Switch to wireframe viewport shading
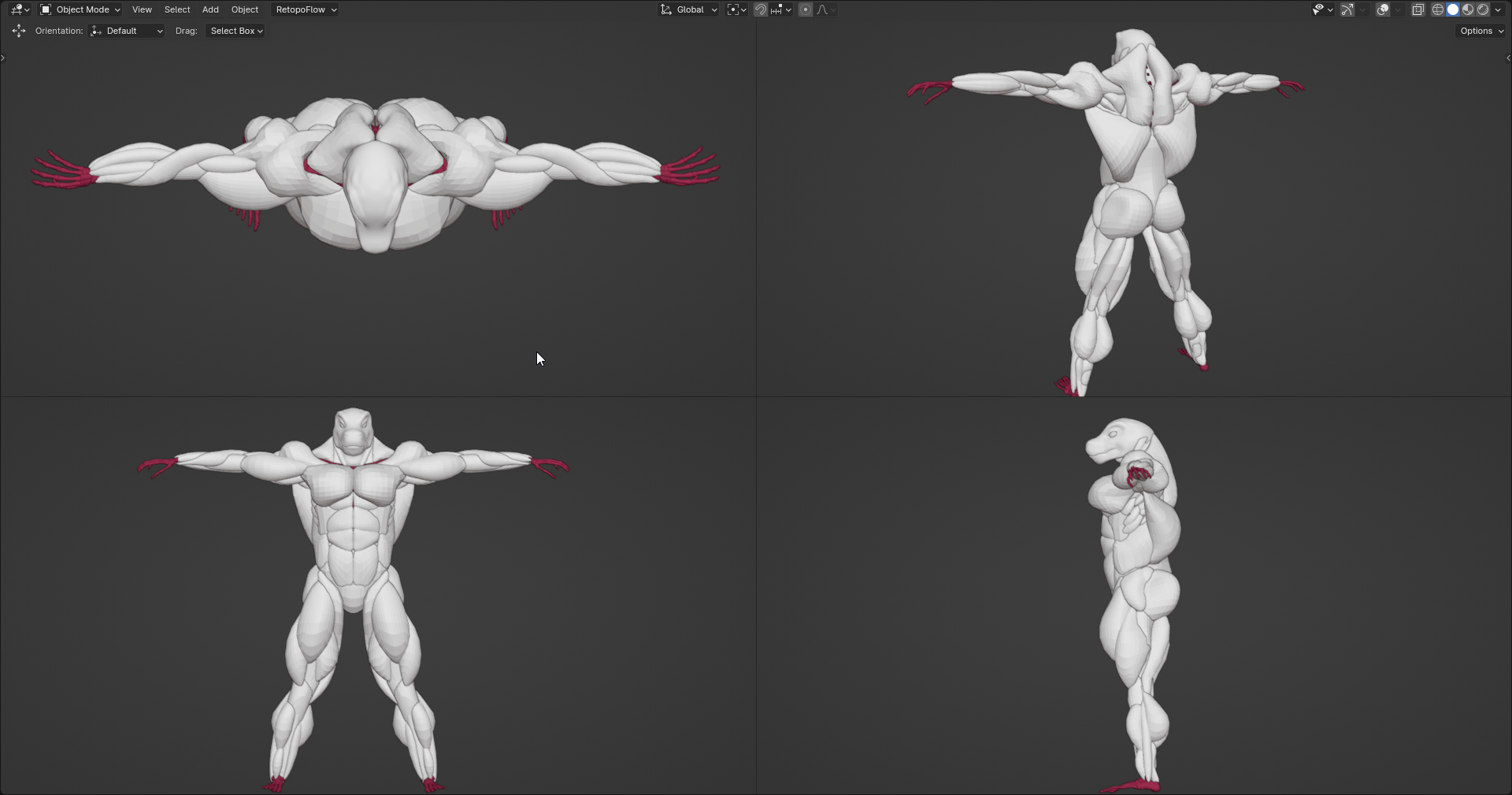This screenshot has height=795, width=1512. [x=1438, y=9]
